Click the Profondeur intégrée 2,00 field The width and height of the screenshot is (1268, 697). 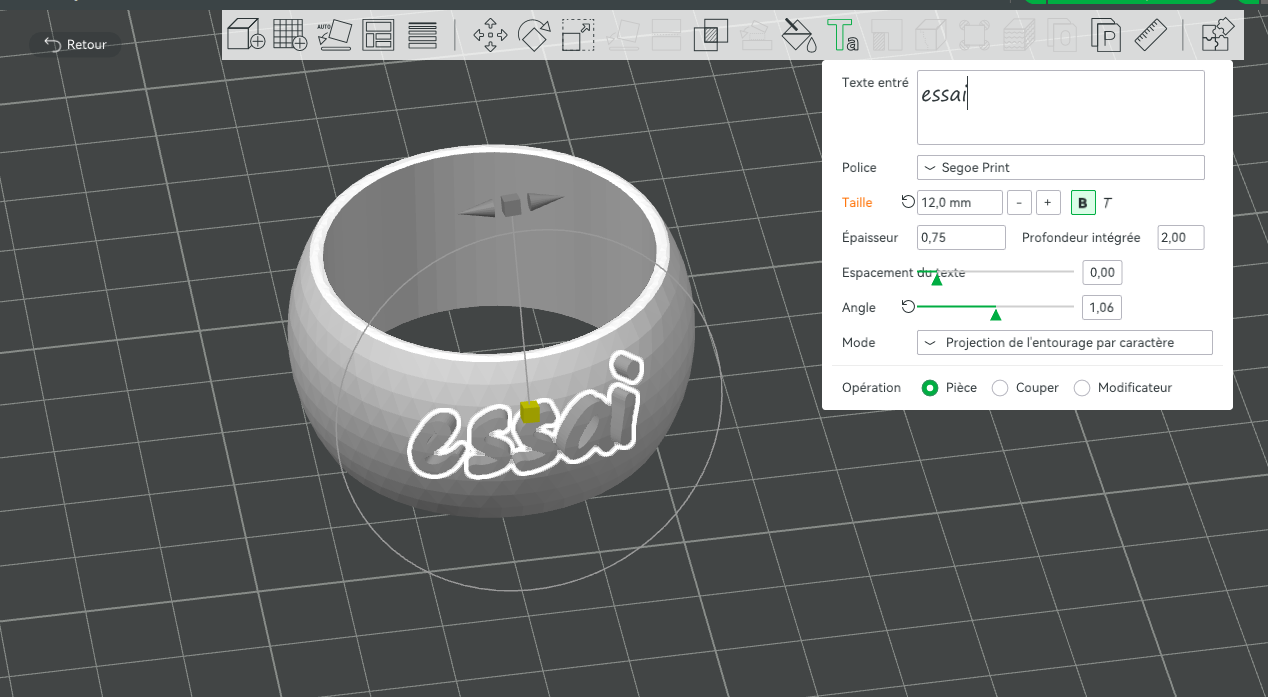[x=1180, y=238]
